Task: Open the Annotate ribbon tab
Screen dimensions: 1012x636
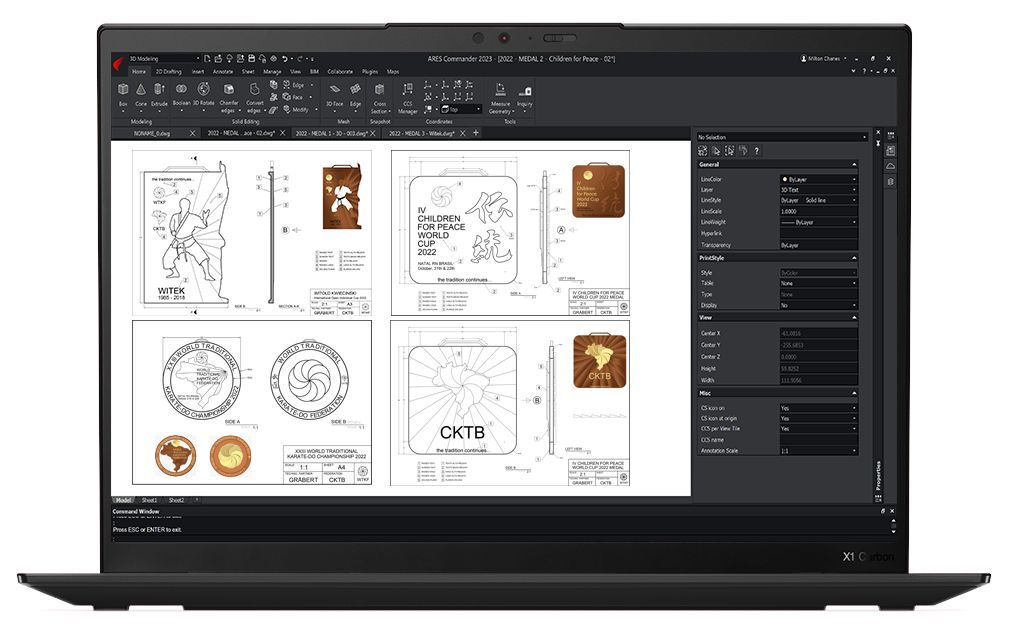Action: point(223,72)
